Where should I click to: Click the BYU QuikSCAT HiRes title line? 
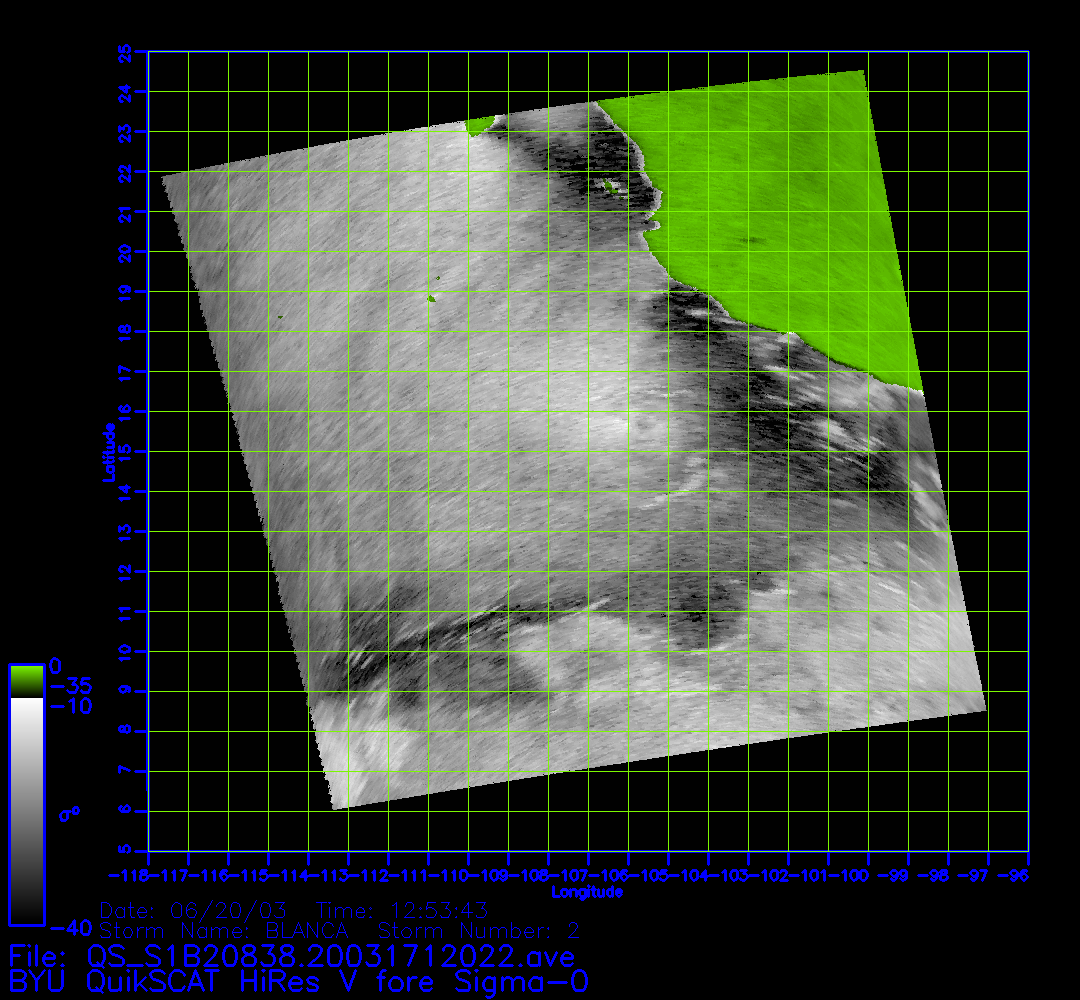[x=298, y=981]
